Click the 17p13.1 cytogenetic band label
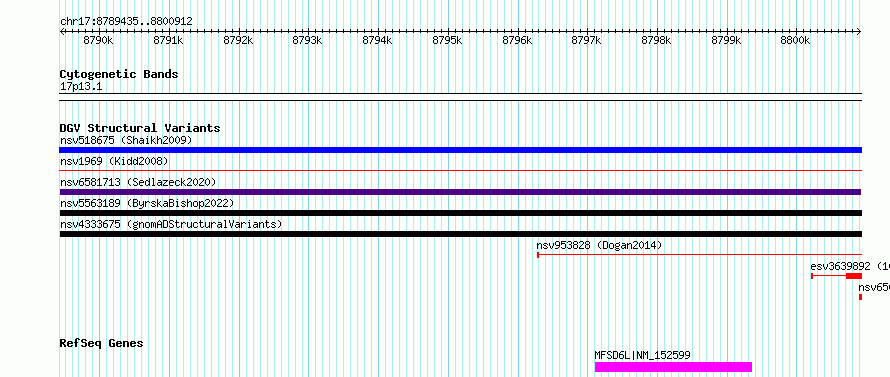The image size is (890, 377). tap(81, 87)
